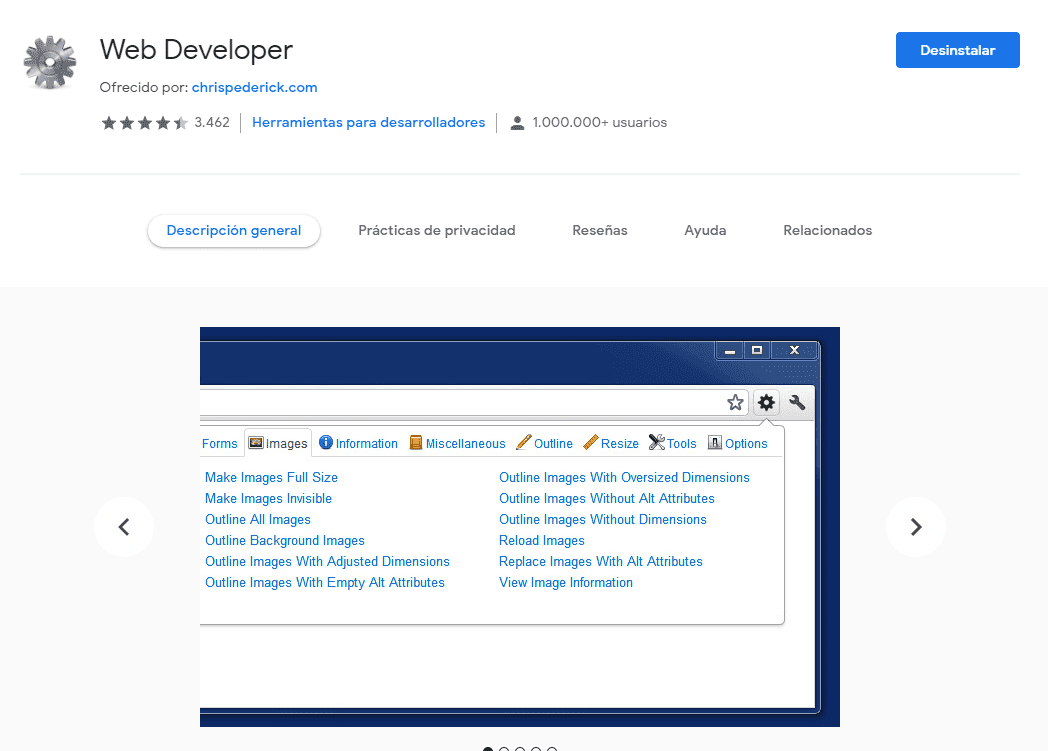This screenshot has height=751, width=1048.
Task: Switch to the Reseñas tab
Action: tap(599, 230)
